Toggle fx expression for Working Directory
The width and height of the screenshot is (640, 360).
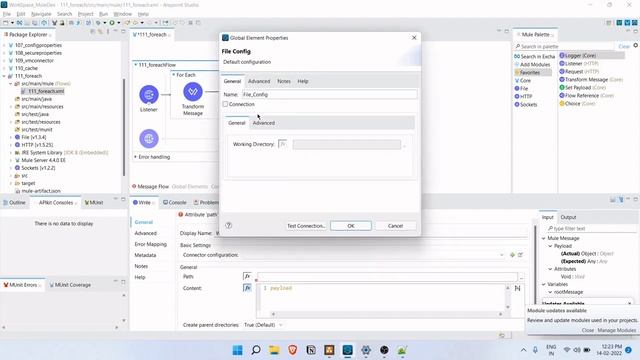pyautogui.click(x=282, y=144)
